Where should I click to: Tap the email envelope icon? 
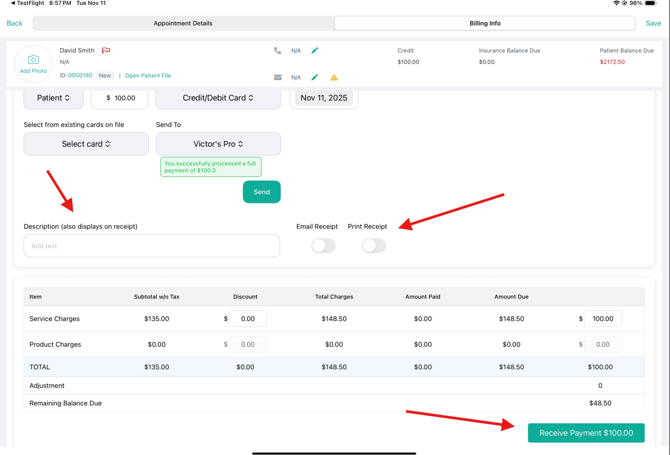coord(277,77)
